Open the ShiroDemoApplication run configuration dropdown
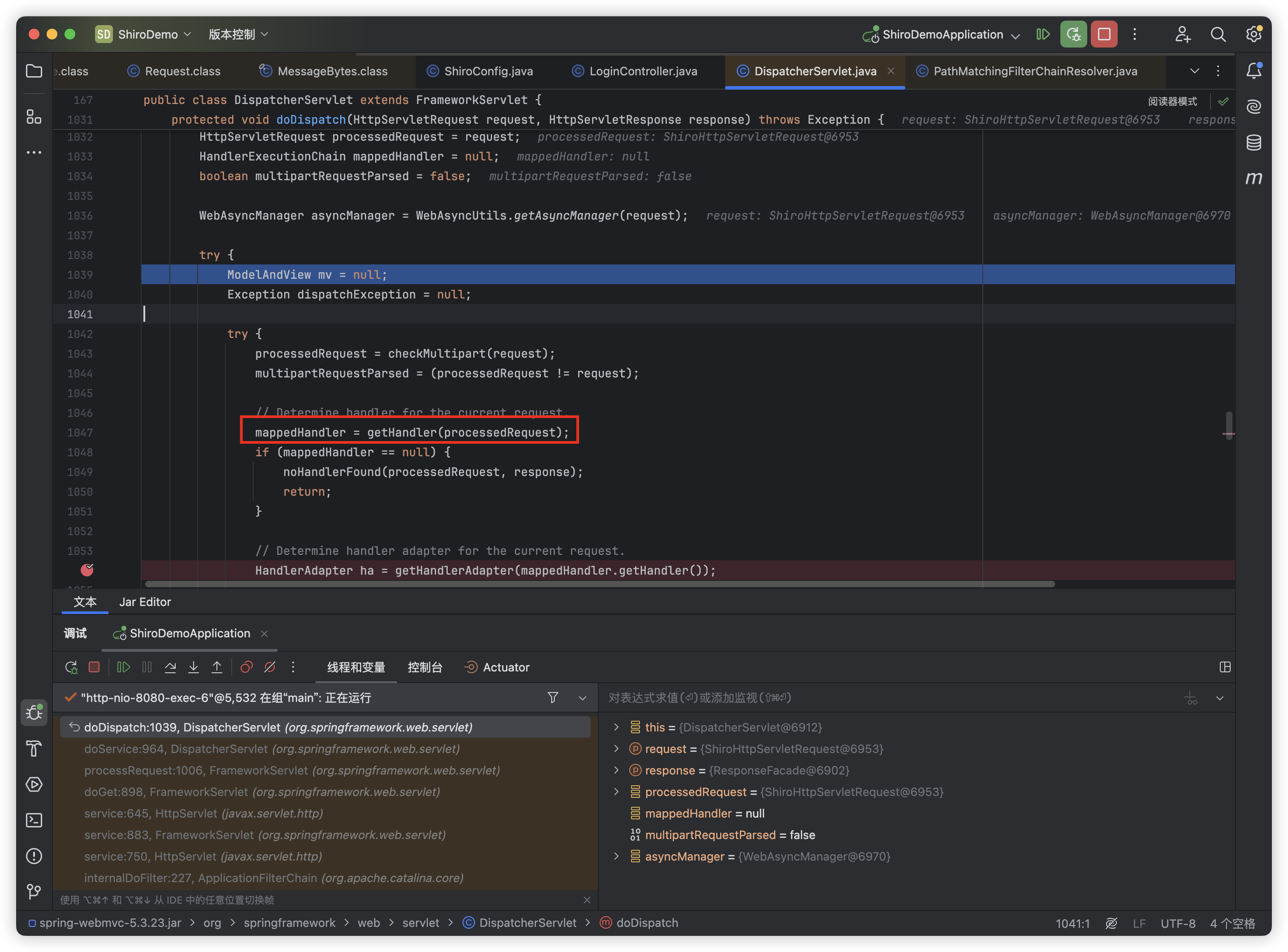The image size is (1288, 952). click(x=941, y=34)
